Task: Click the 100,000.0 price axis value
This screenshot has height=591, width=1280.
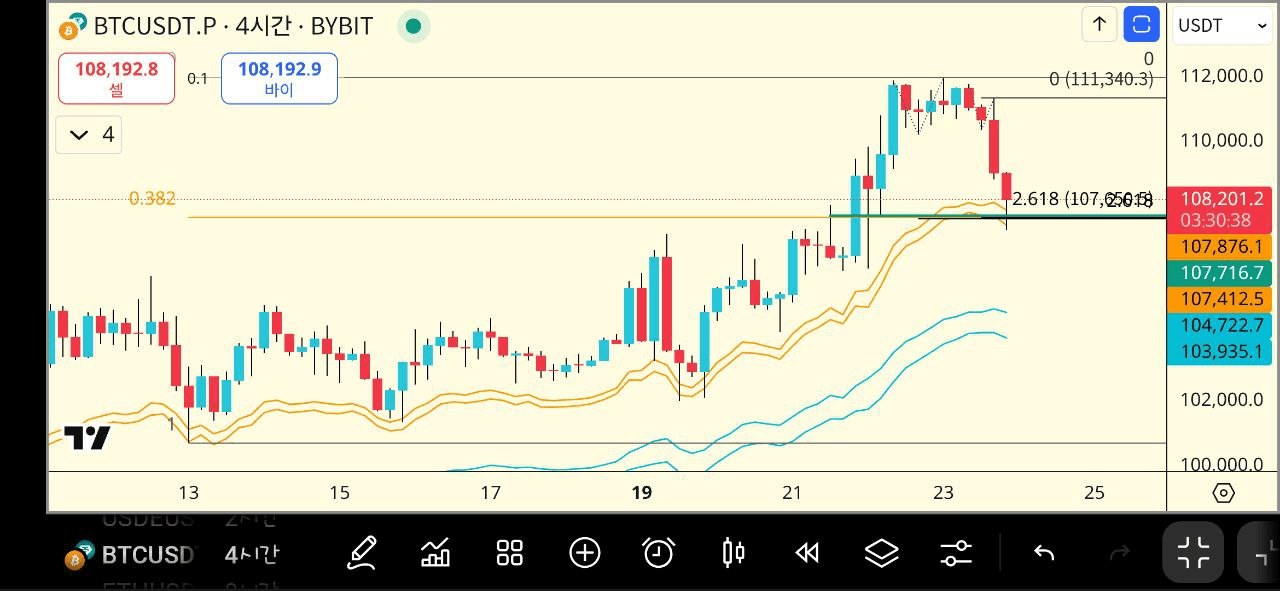Action: click(1222, 465)
